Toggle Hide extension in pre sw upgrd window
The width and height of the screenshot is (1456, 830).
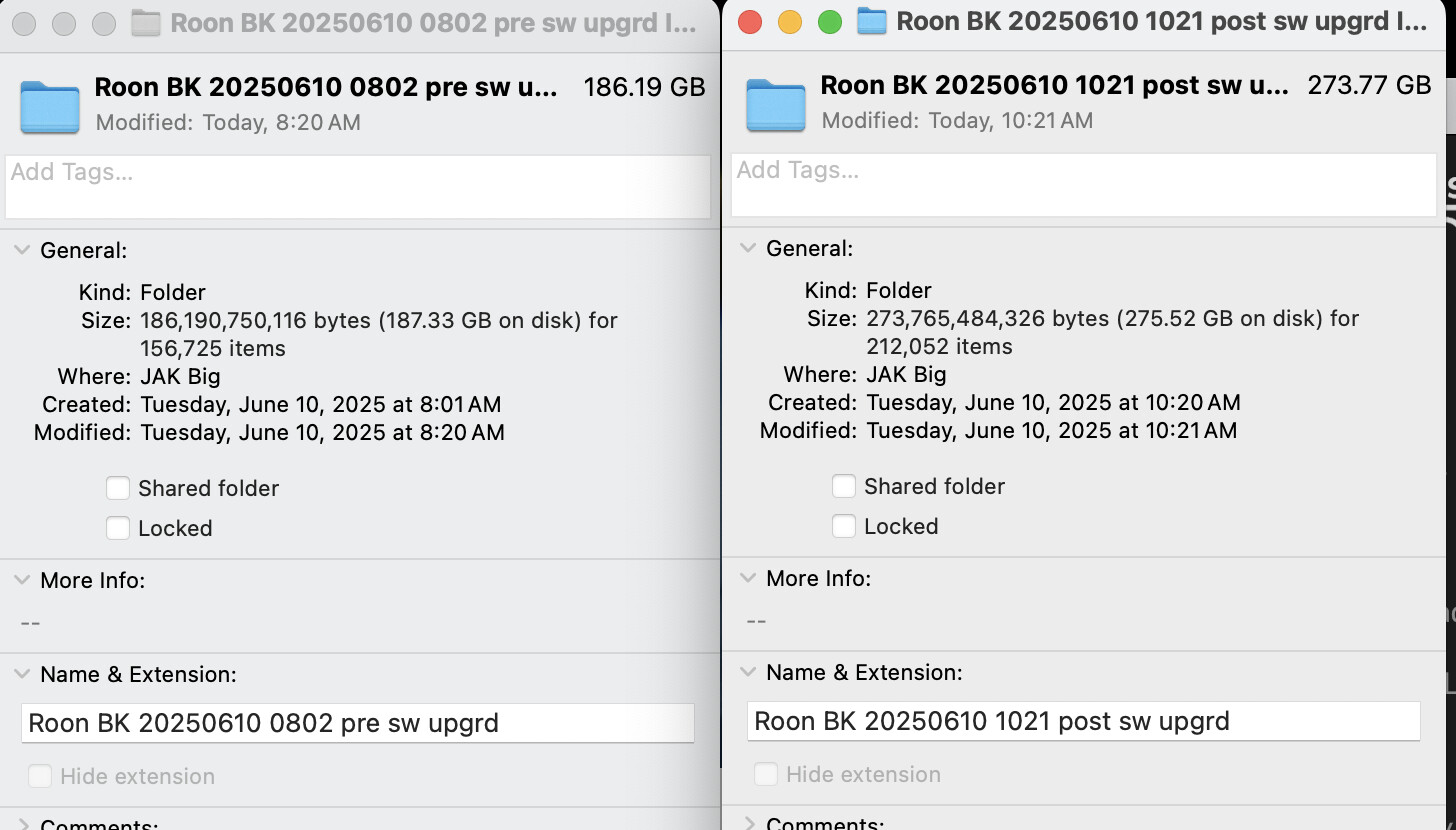point(40,776)
